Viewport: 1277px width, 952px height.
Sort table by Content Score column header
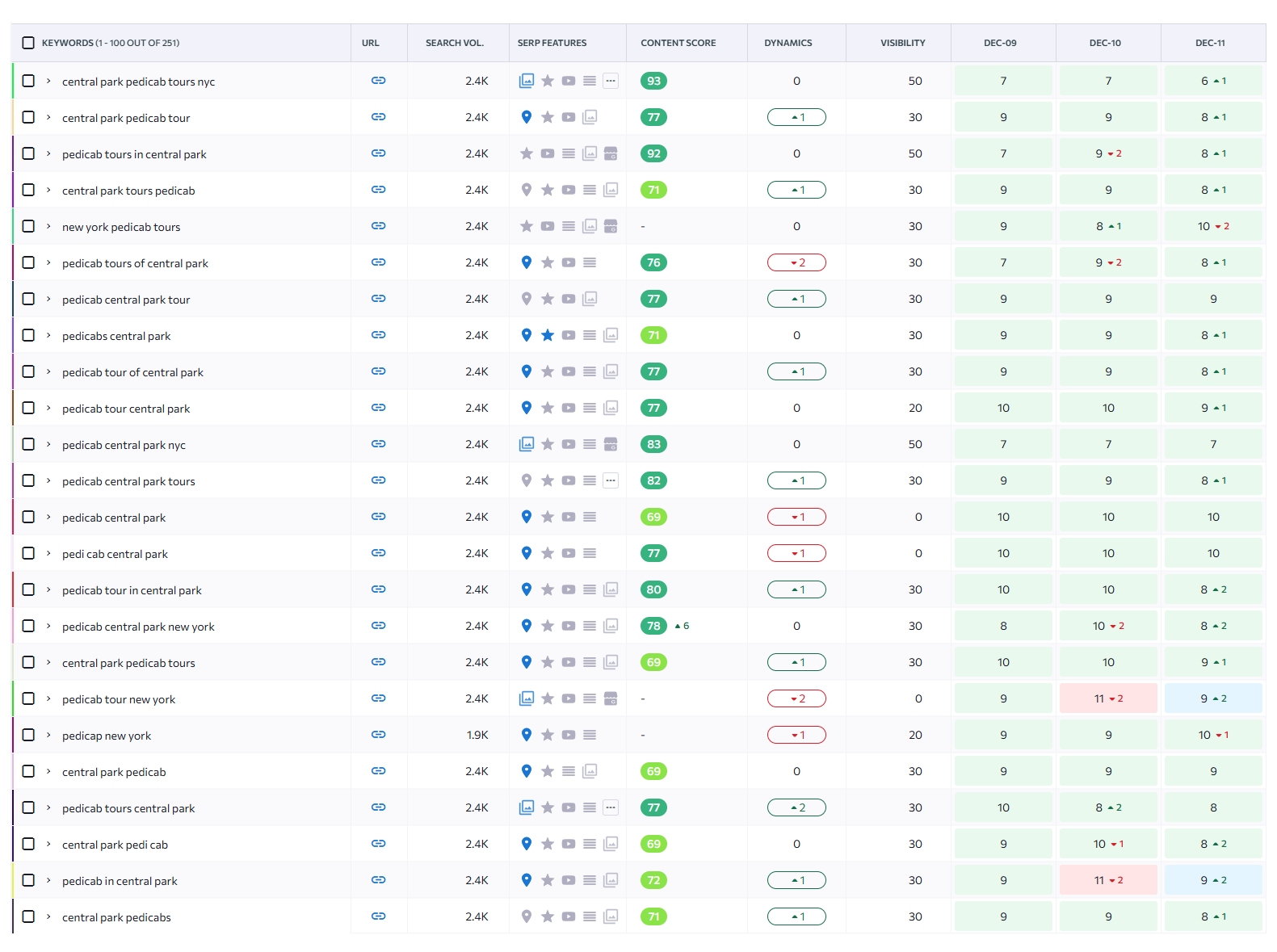click(x=678, y=43)
